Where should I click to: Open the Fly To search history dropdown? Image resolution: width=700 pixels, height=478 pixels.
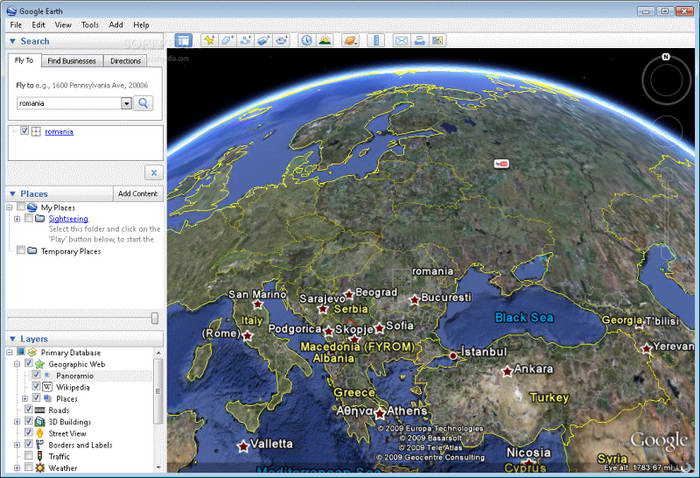pos(126,103)
